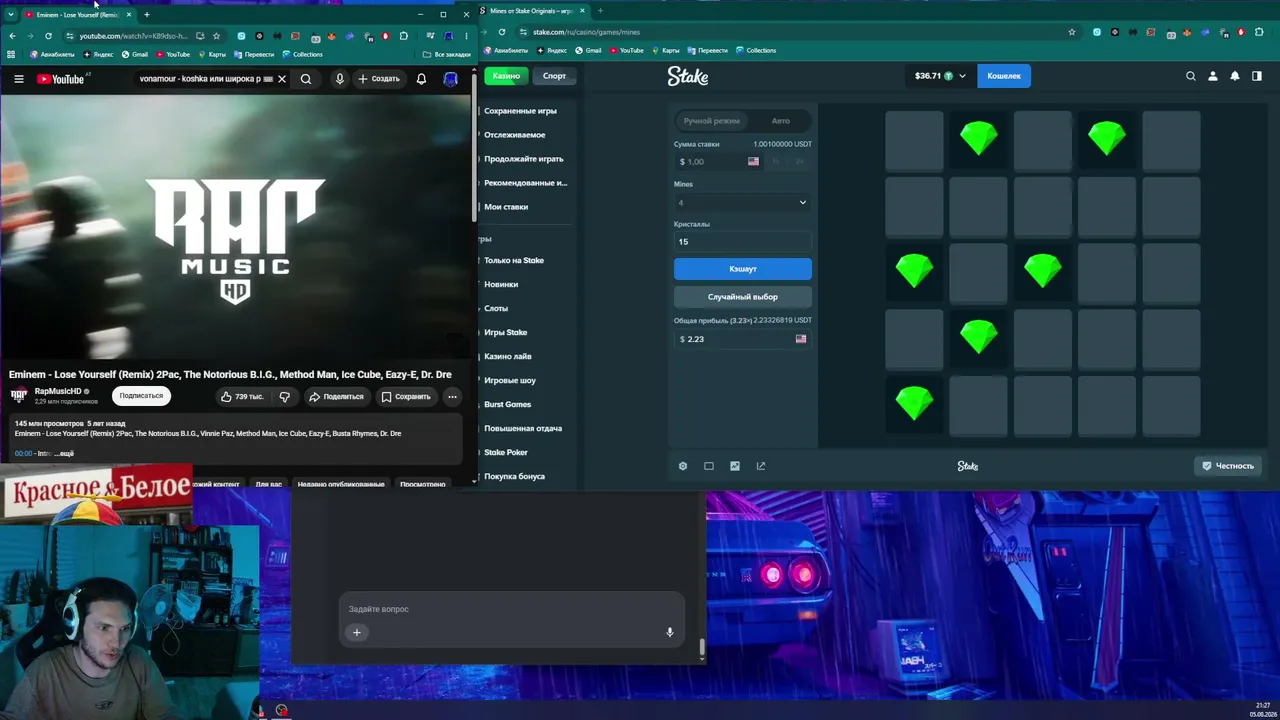Screen dimensions: 1280x720
Task: Open Mines game settings gear
Action: tap(683, 466)
